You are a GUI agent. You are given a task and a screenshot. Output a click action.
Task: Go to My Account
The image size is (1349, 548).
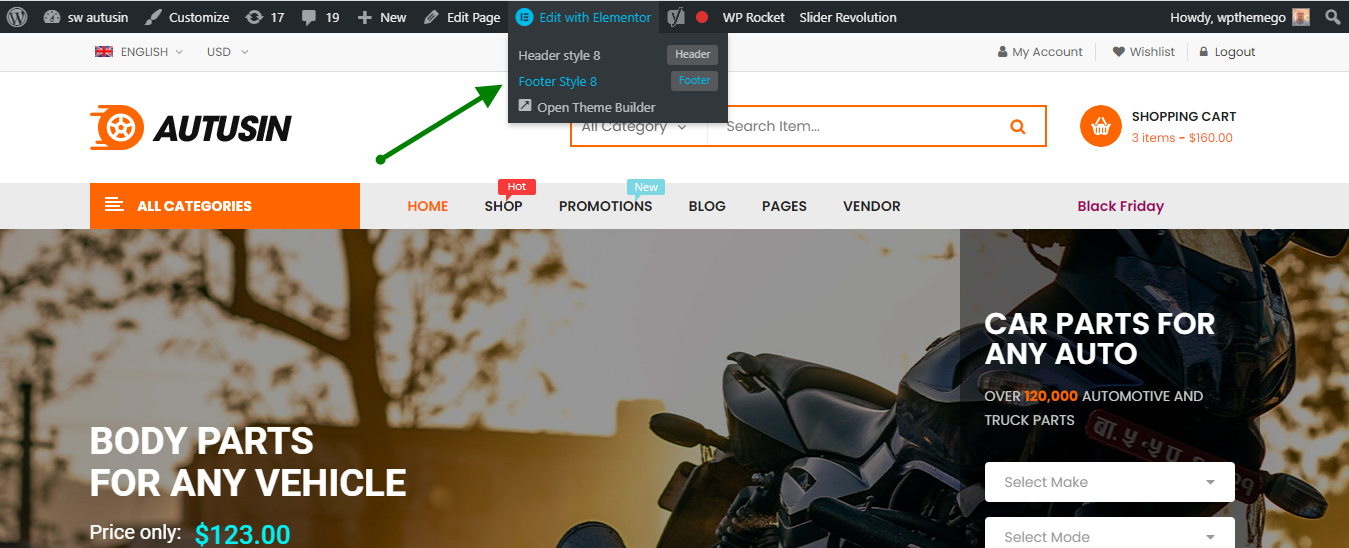[1040, 52]
